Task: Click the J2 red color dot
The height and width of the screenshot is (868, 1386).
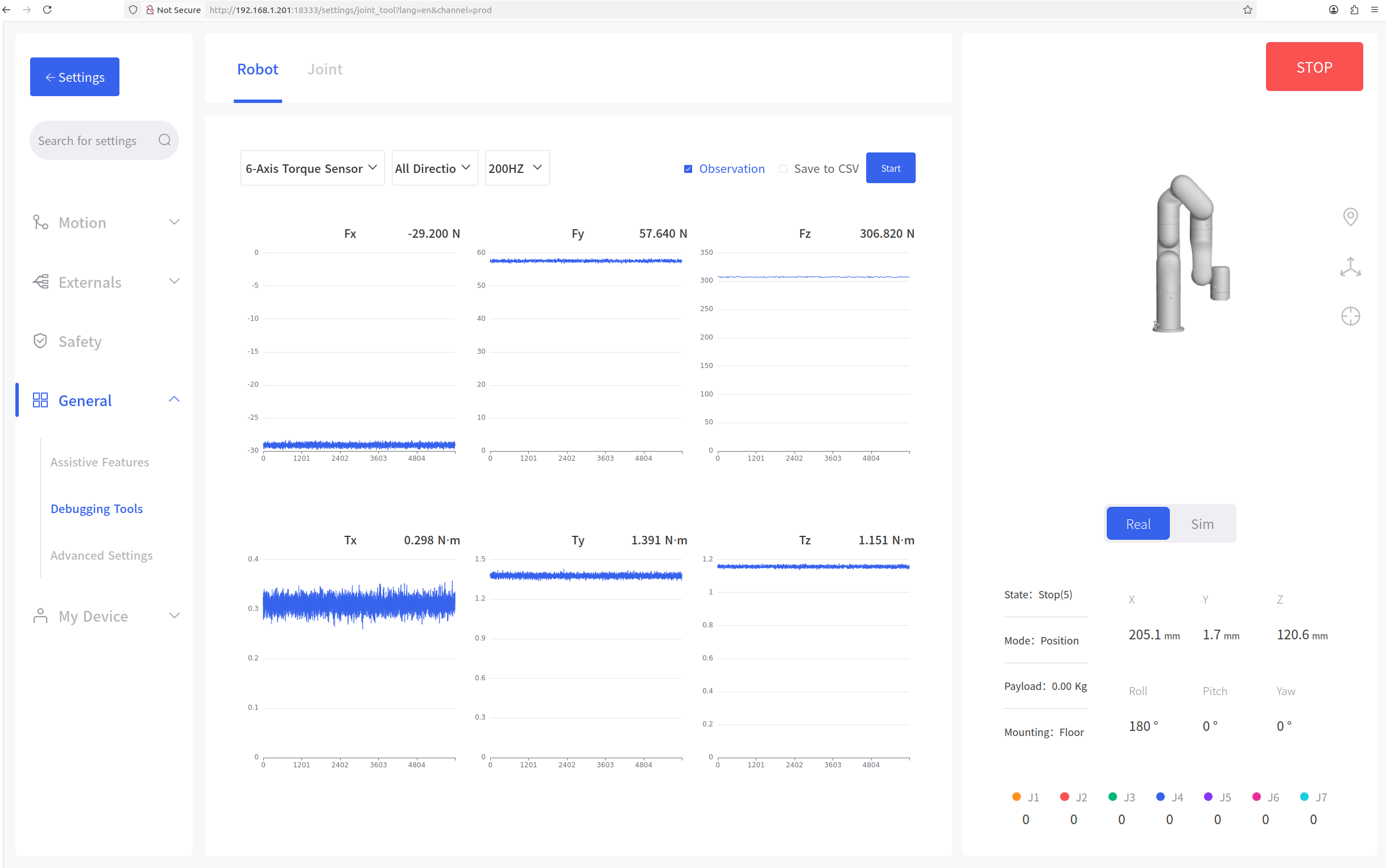Action: tap(1065, 797)
